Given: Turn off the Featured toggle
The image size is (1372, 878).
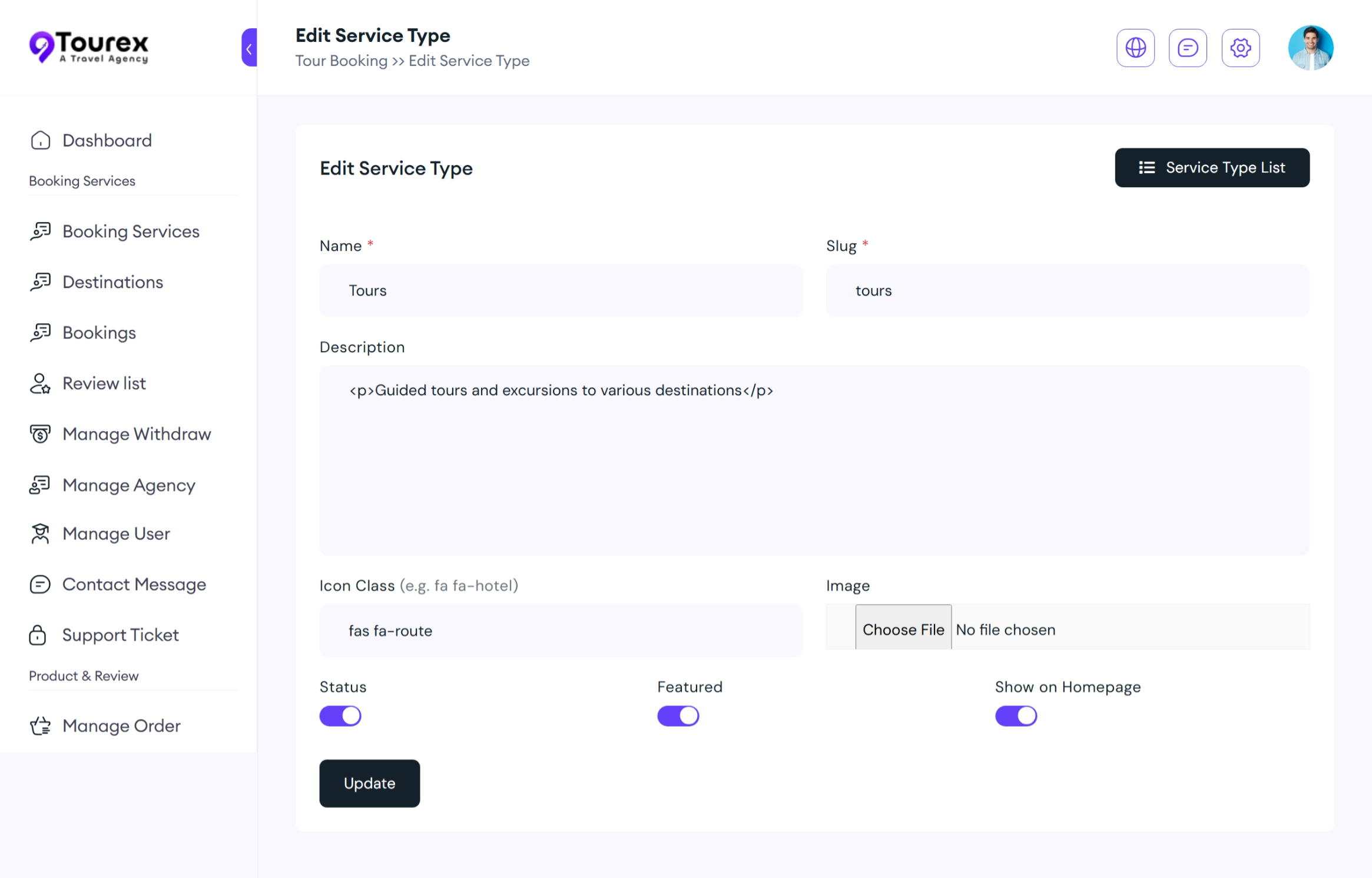Looking at the screenshot, I should [678, 716].
